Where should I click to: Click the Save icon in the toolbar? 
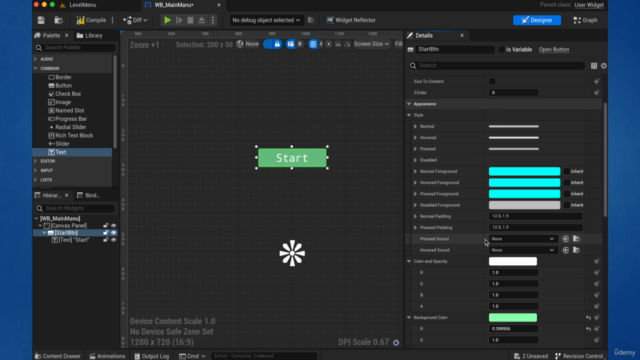tap(41, 20)
